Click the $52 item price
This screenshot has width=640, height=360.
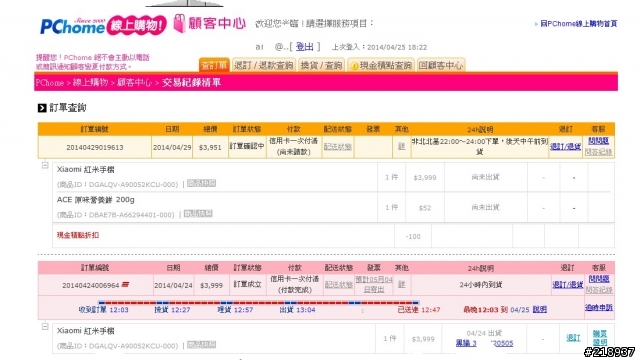click(x=424, y=208)
